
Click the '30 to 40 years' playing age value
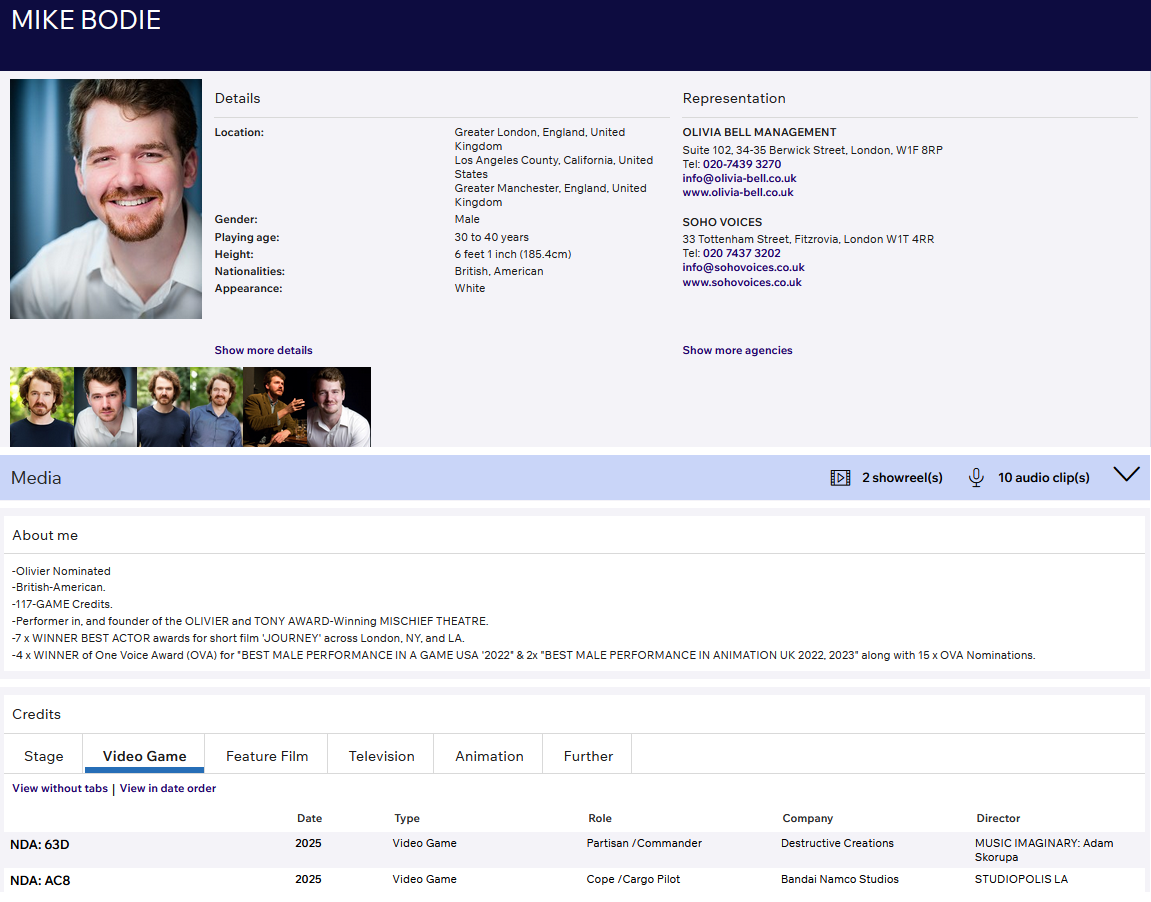491,237
